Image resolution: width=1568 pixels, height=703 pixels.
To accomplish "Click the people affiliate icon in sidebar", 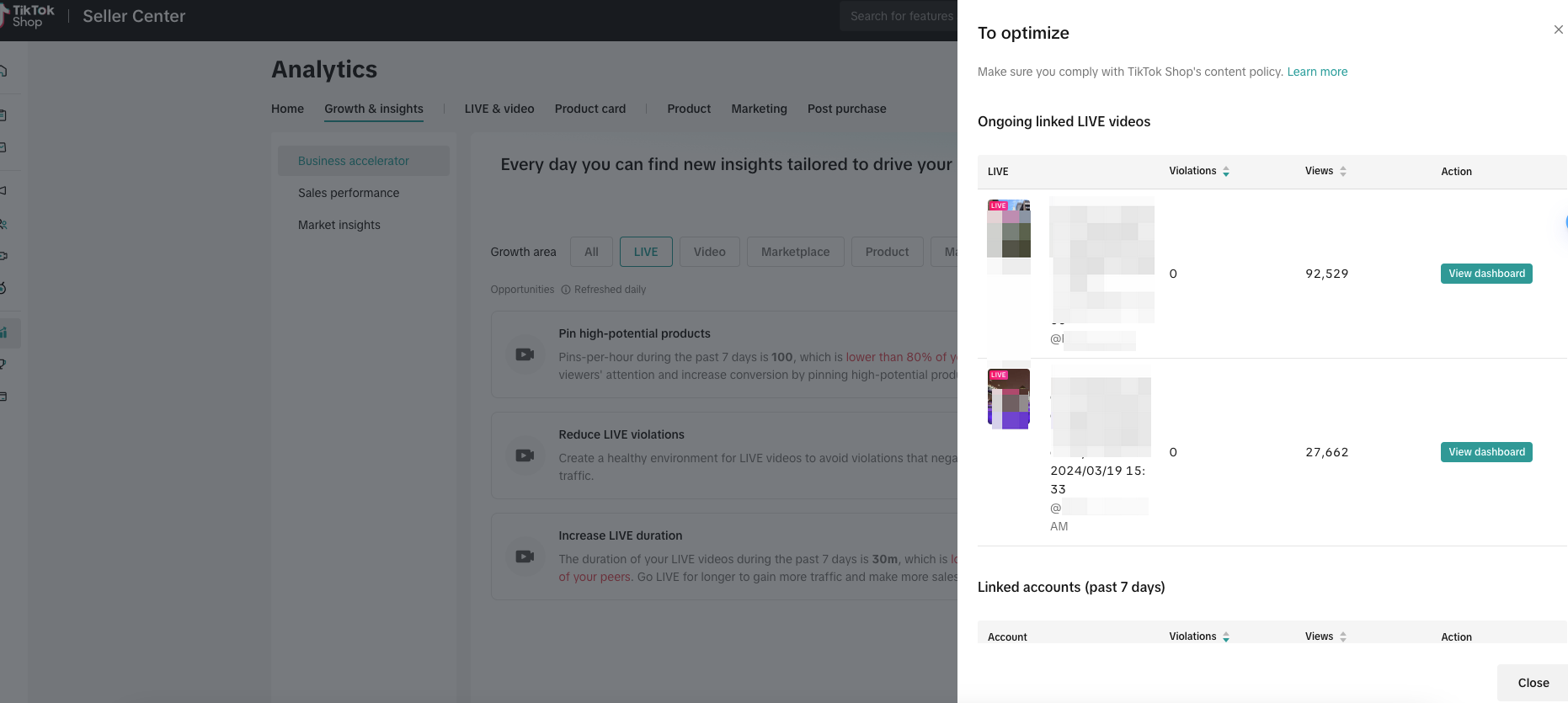I will point(4,224).
